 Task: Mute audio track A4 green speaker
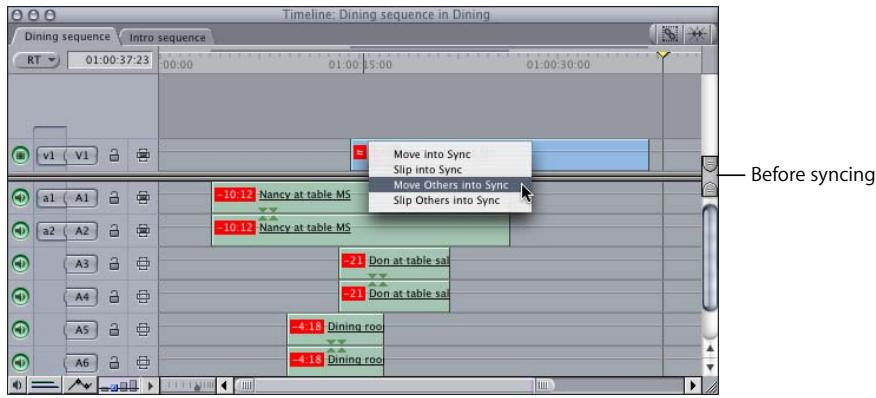tap(20, 296)
